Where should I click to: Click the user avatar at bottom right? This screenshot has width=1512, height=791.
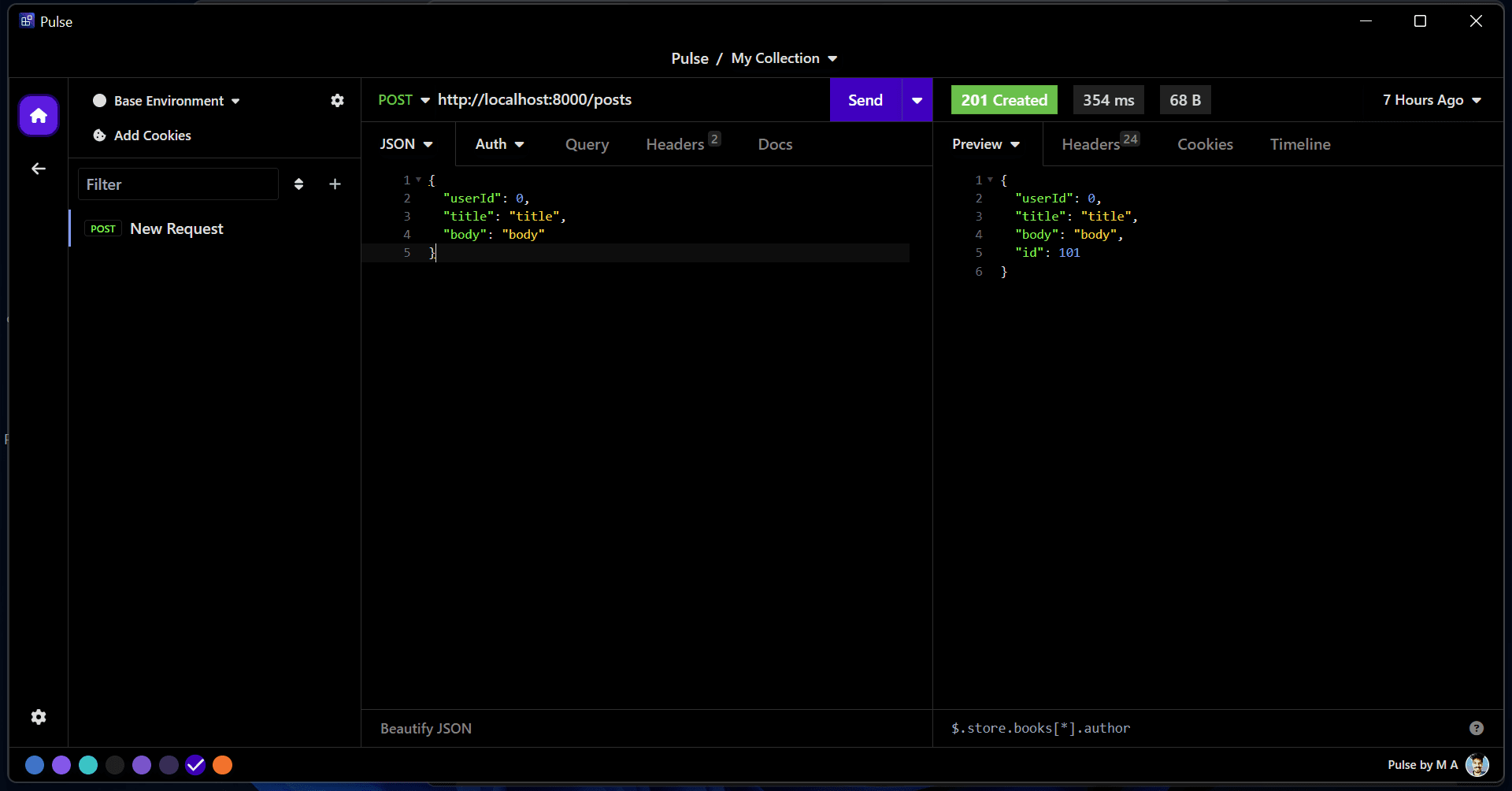1478,764
